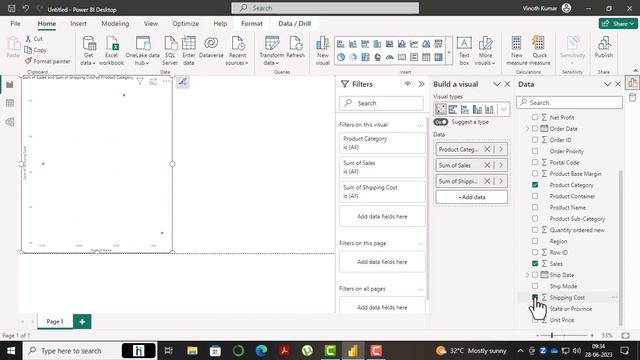Select the Page 1 tab
Viewport: 640px width, 360px height.
pyautogui.click(x=55, y=322)
